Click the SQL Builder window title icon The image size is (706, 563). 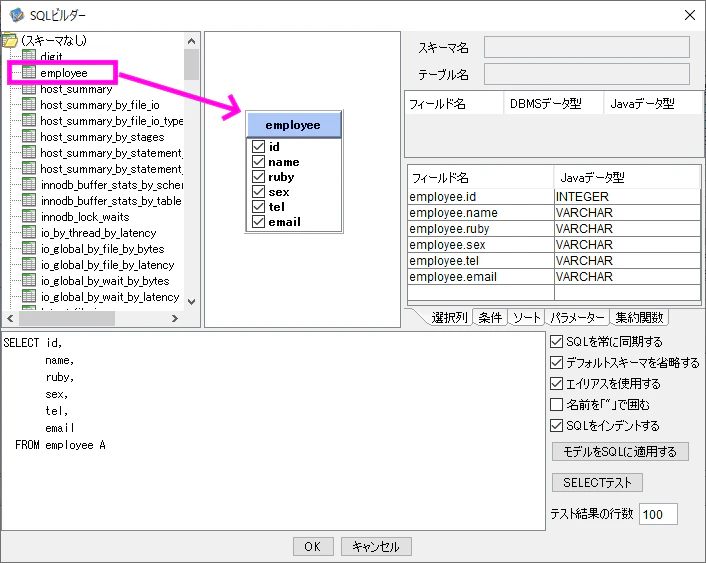pyautogui.click(x=17, y=15)
